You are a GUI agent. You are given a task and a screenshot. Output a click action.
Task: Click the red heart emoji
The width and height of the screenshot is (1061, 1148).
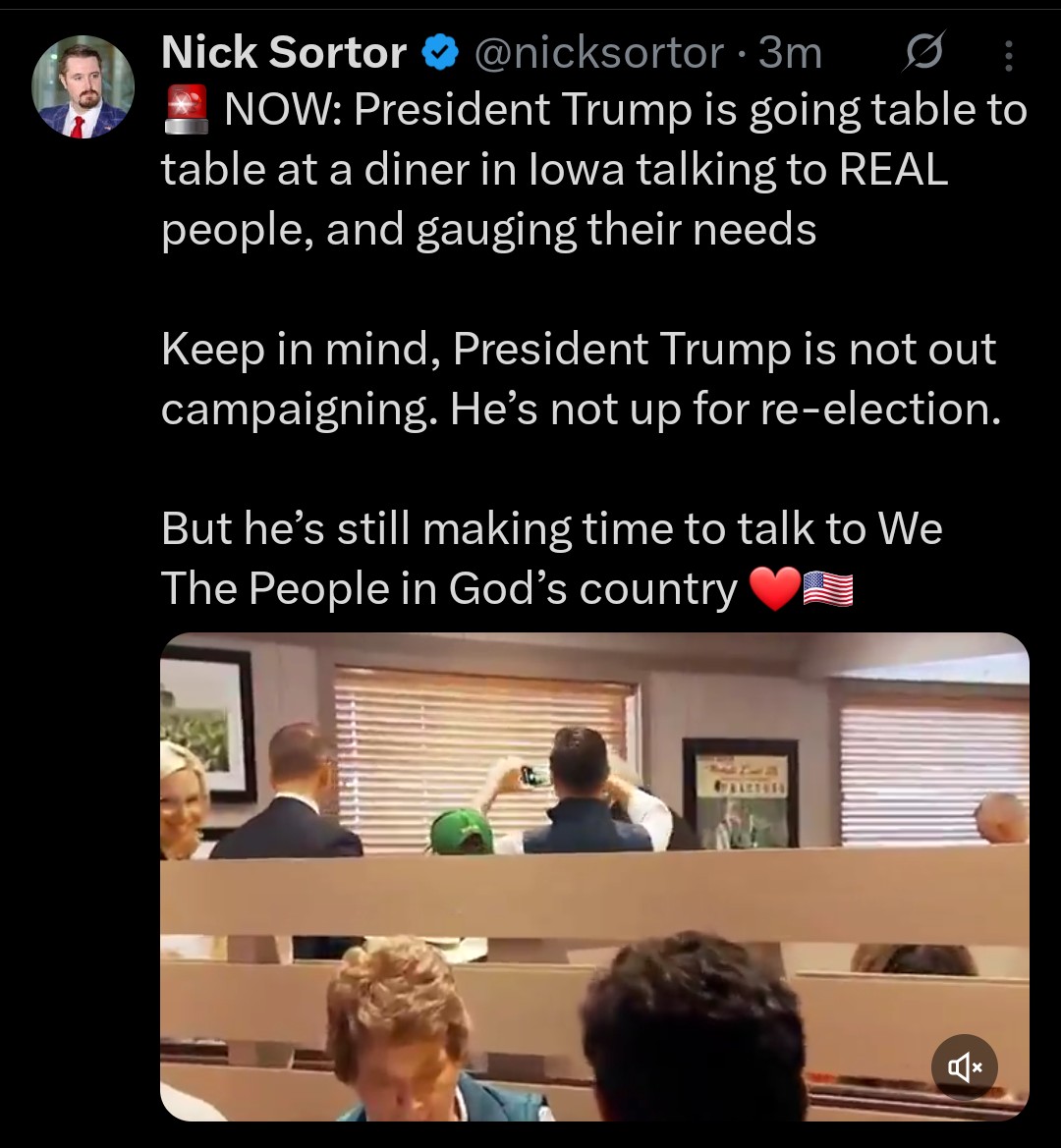click(775, 589)
